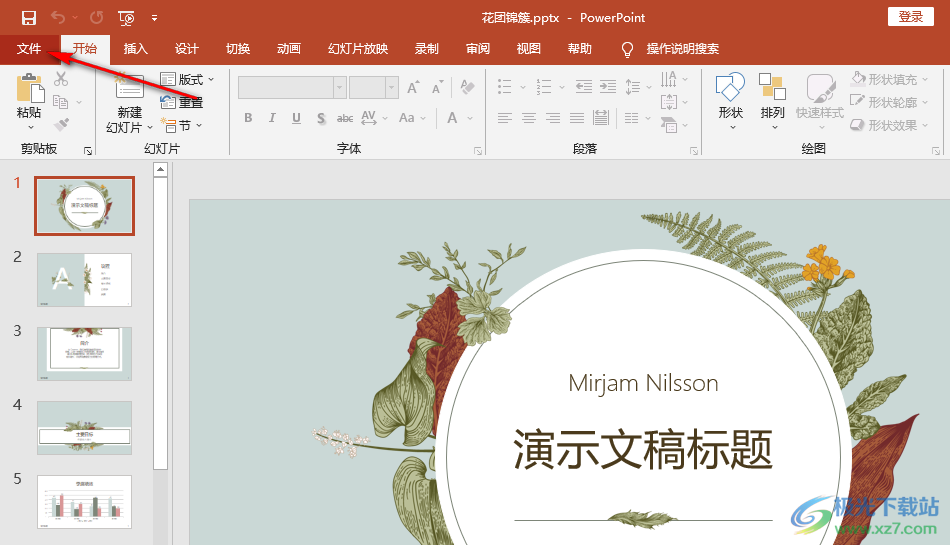
Task: Toggle Bold formatting
Action: tap(248, 117)
